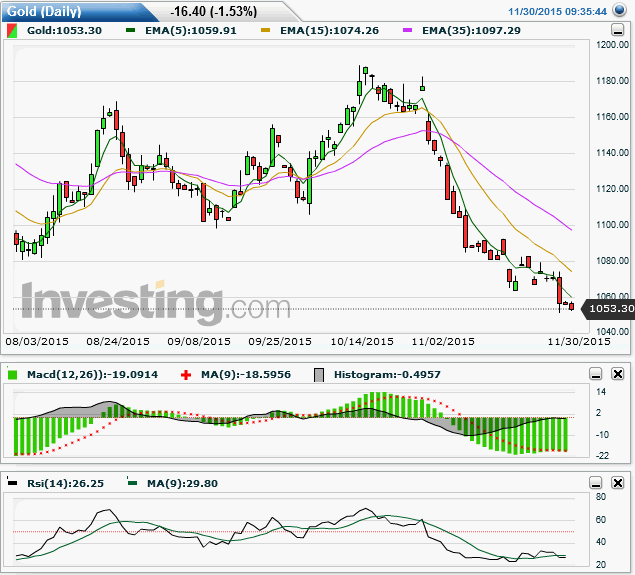
Task: Click the 08/24/2015 date axis label
Action: click(x=118, y=342)
